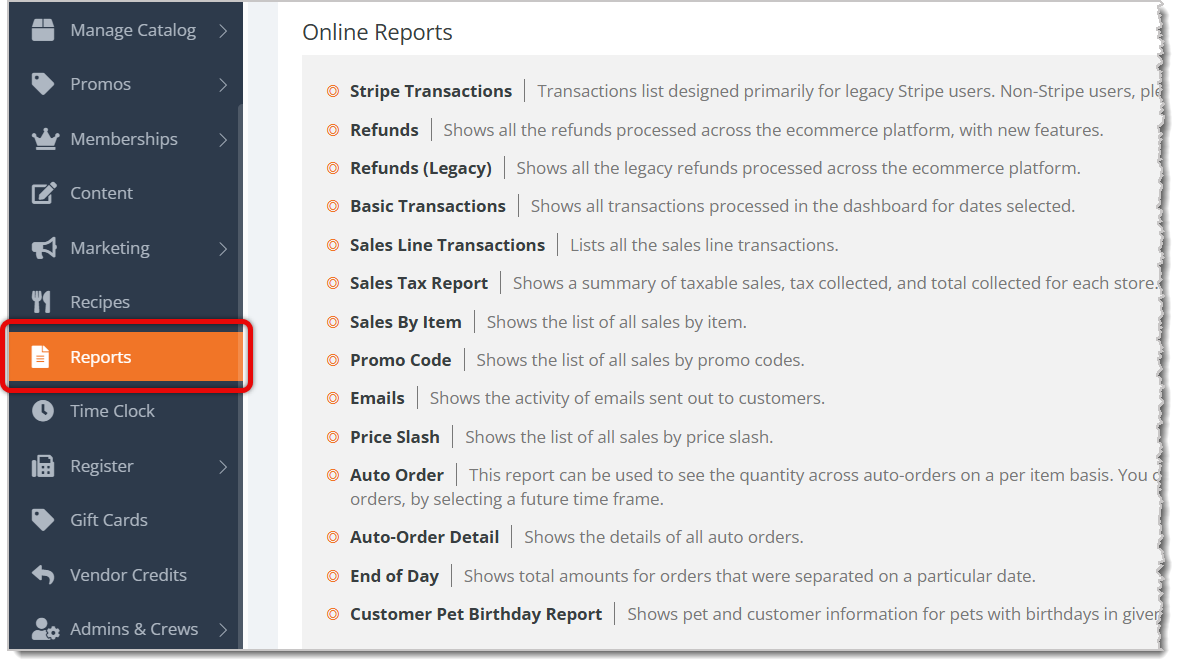
Task: Open the End of Day report
Action: pos(394,576)
